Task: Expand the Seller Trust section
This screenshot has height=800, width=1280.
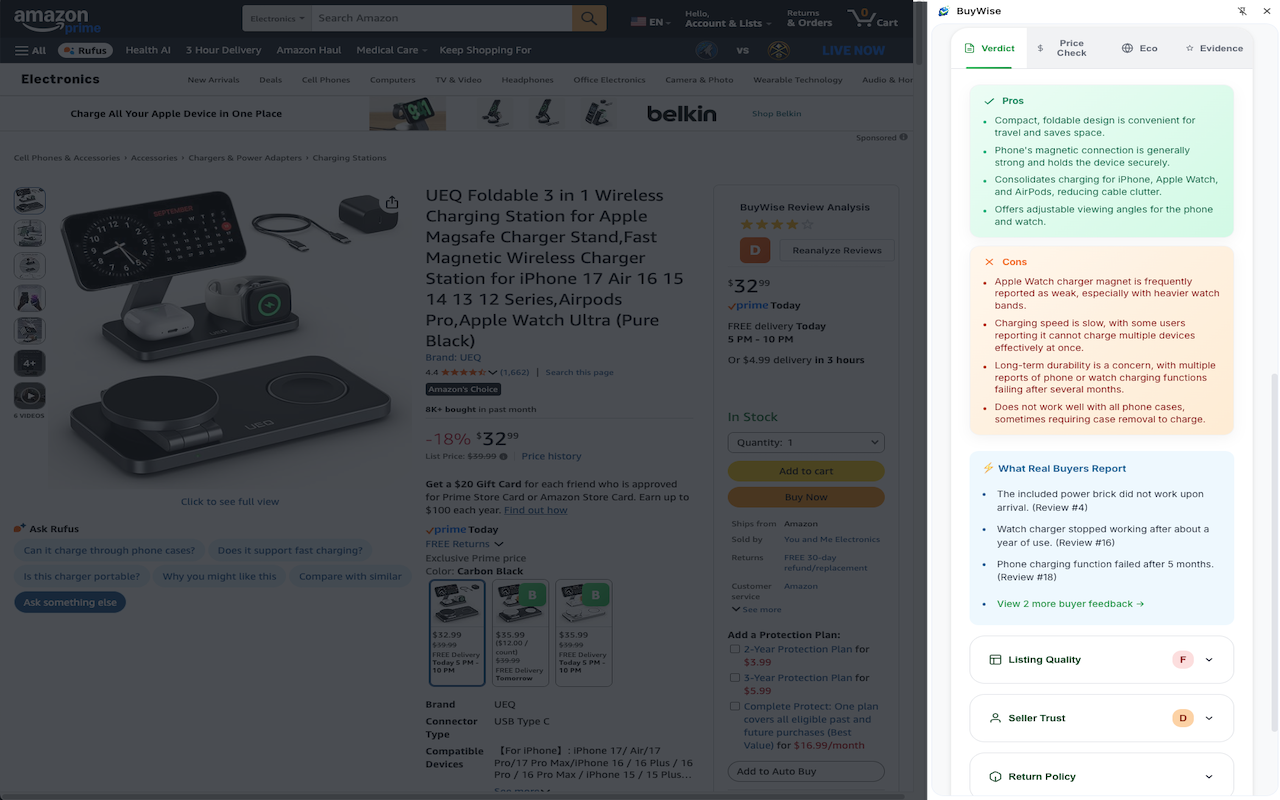Action: click(1209, 718)
